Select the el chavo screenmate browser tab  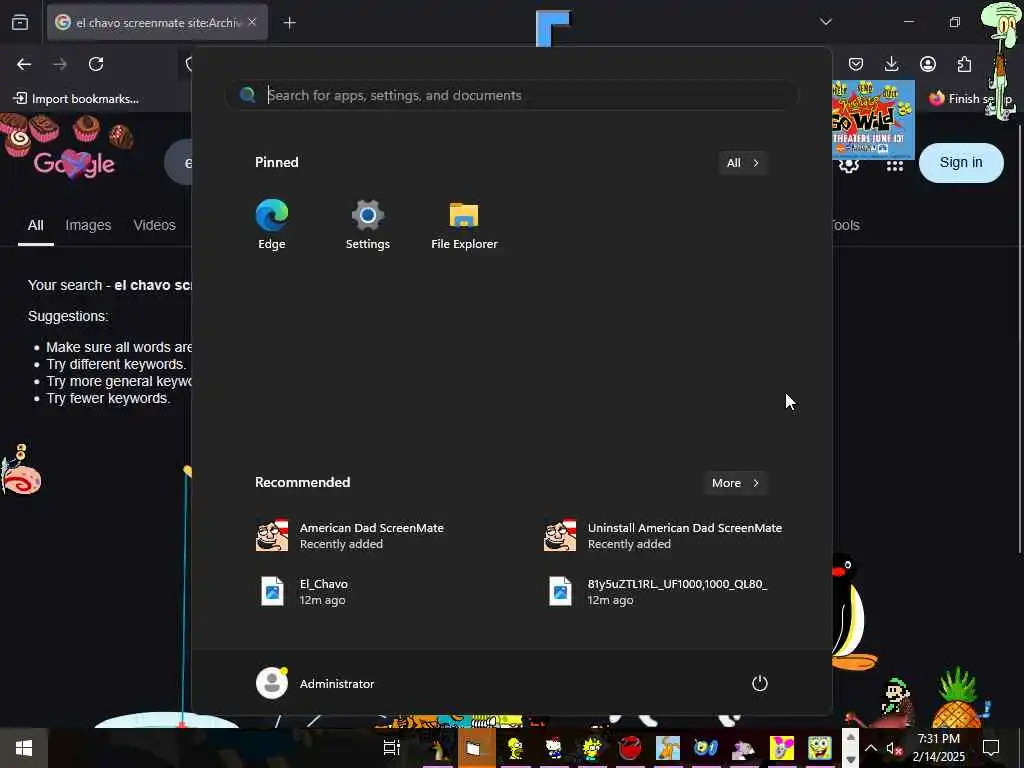click(157, 22)
